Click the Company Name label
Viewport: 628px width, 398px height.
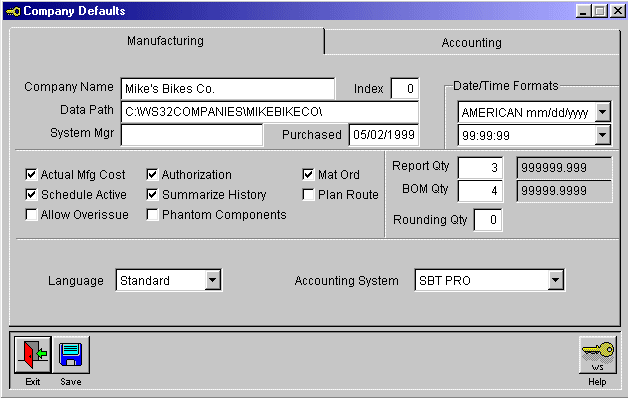coord(68,87)
